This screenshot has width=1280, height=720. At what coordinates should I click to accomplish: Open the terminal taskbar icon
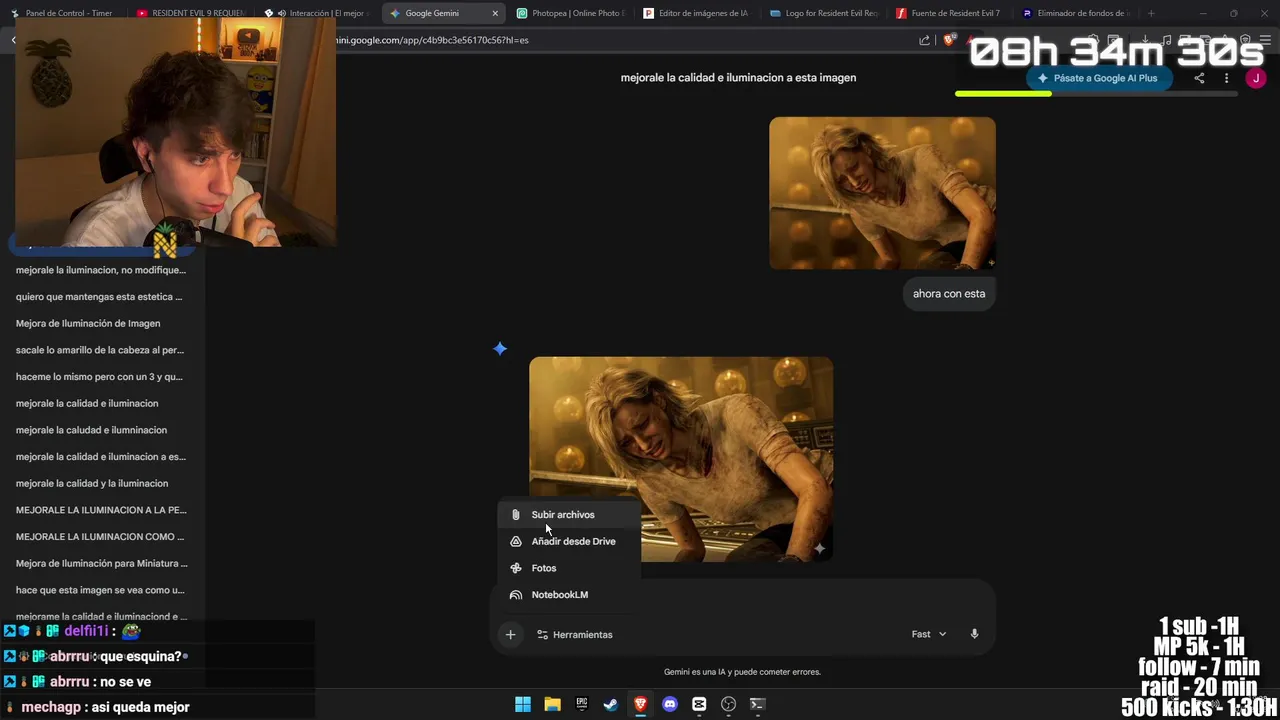tap(757, 704)
